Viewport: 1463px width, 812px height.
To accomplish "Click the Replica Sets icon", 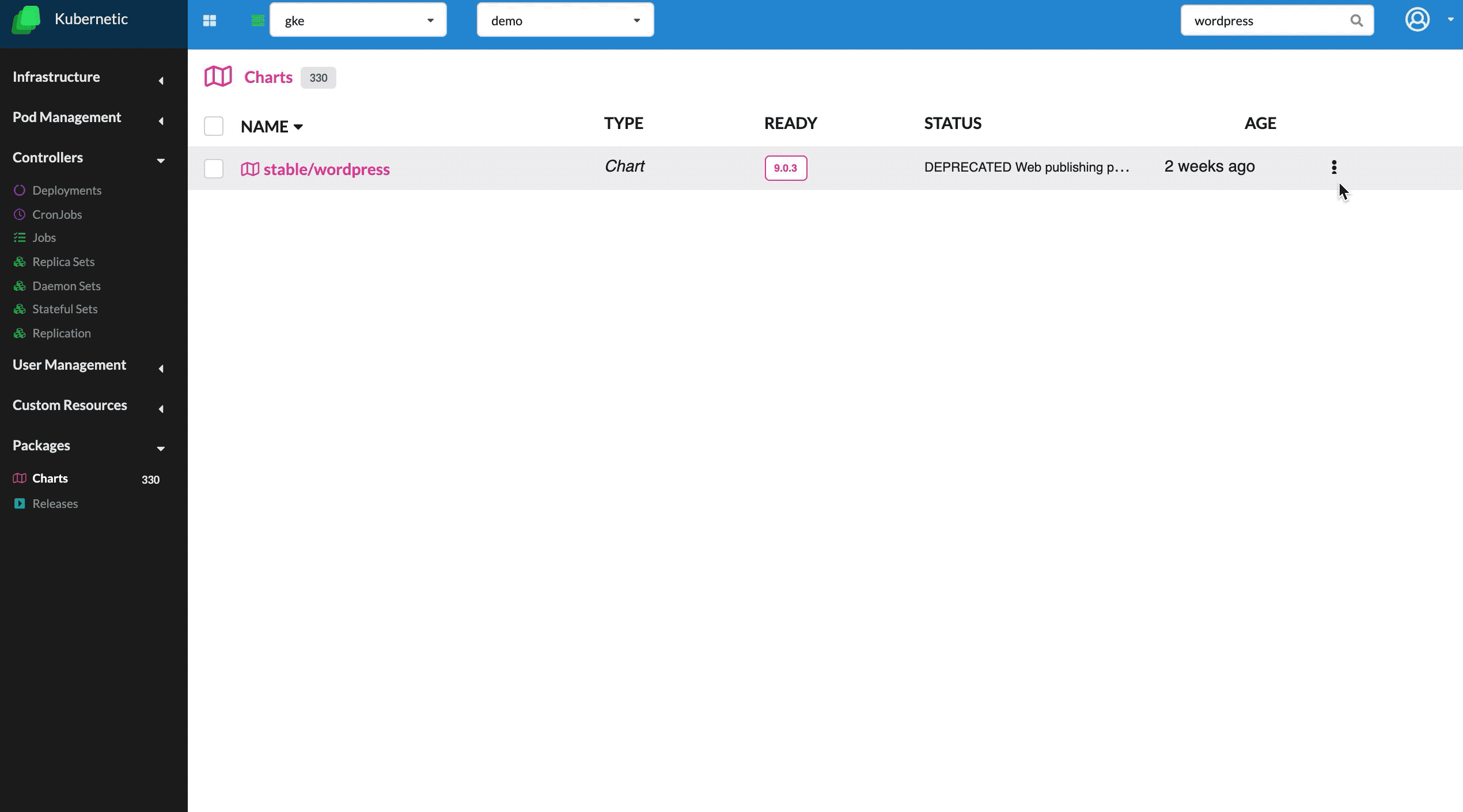I will tap(19, 261).
